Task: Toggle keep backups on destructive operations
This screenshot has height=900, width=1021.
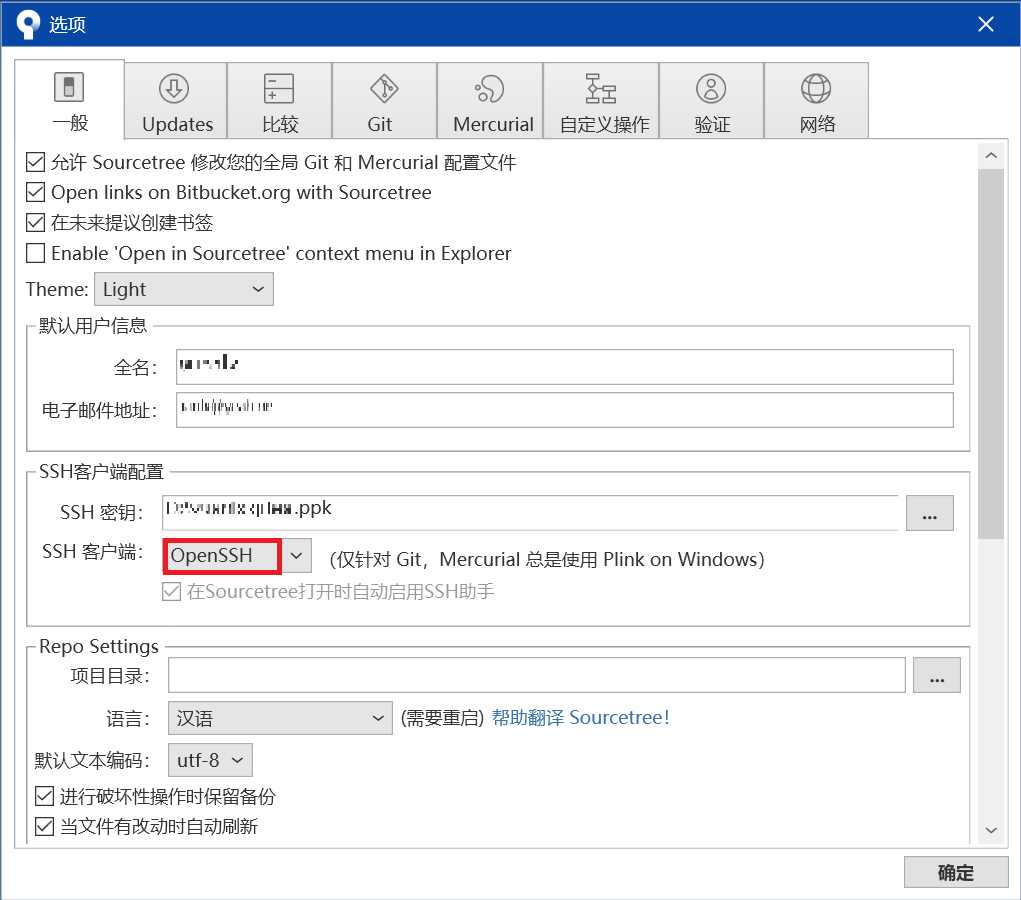Action: click(44, 796)
